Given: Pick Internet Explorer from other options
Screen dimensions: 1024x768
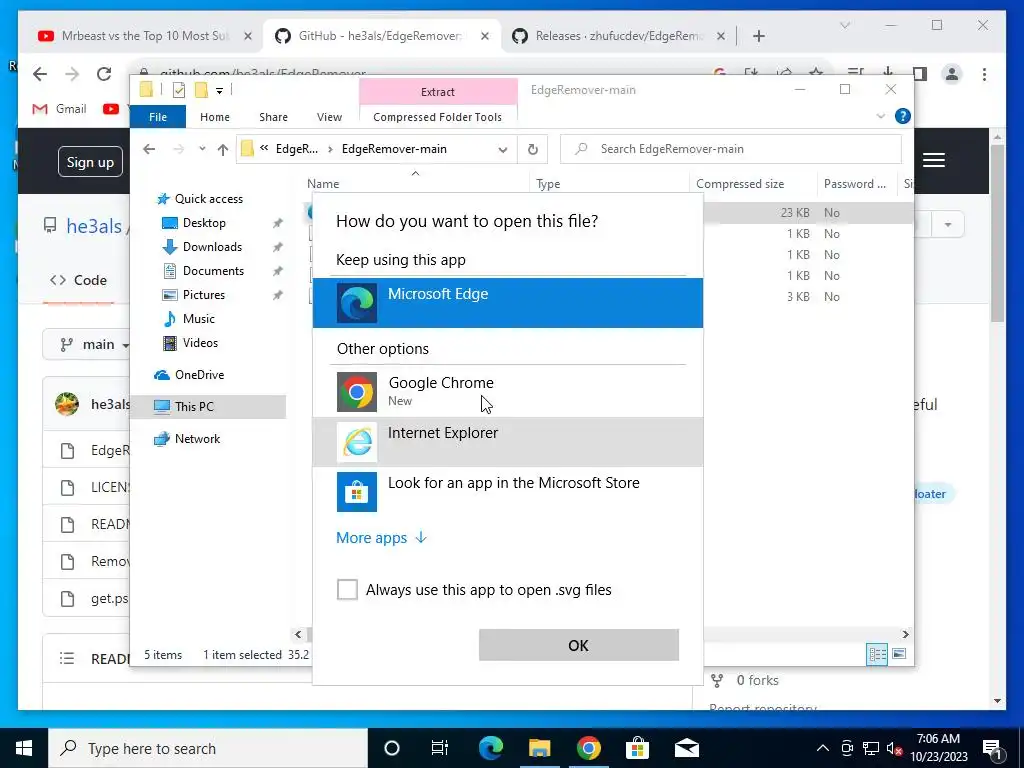Looking at the screenshot, I should (507, 441).
